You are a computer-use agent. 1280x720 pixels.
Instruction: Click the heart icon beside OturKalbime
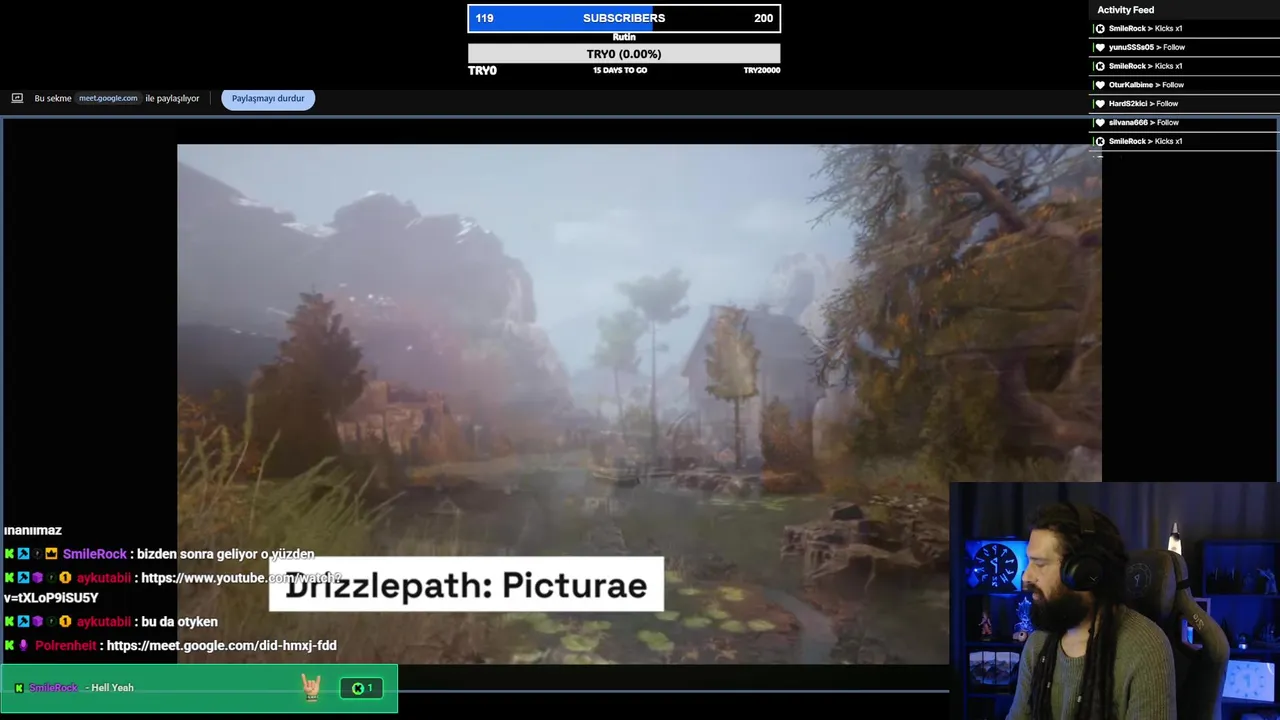coord(1100,85)
